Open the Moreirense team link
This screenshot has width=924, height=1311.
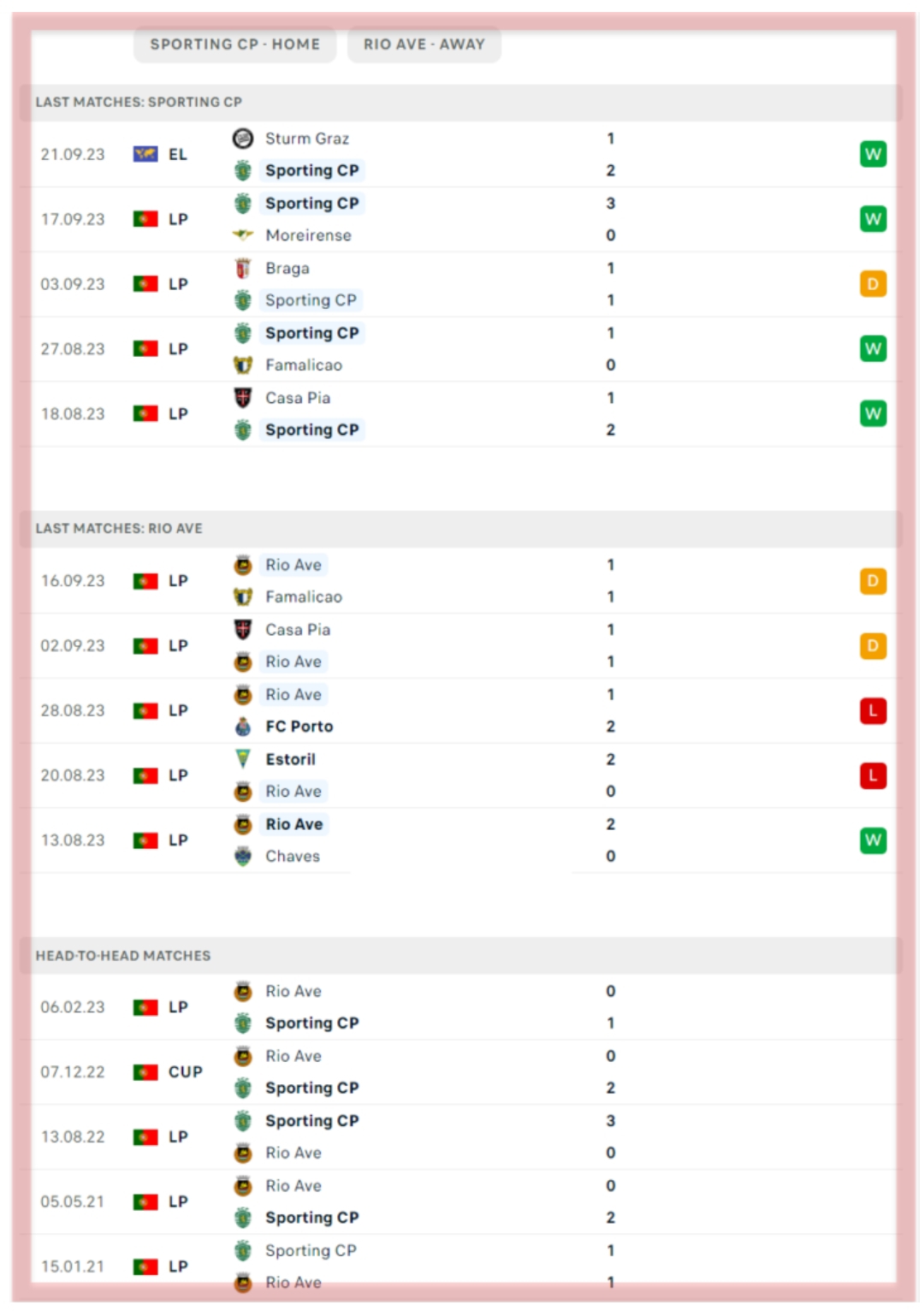coord(308,235)
